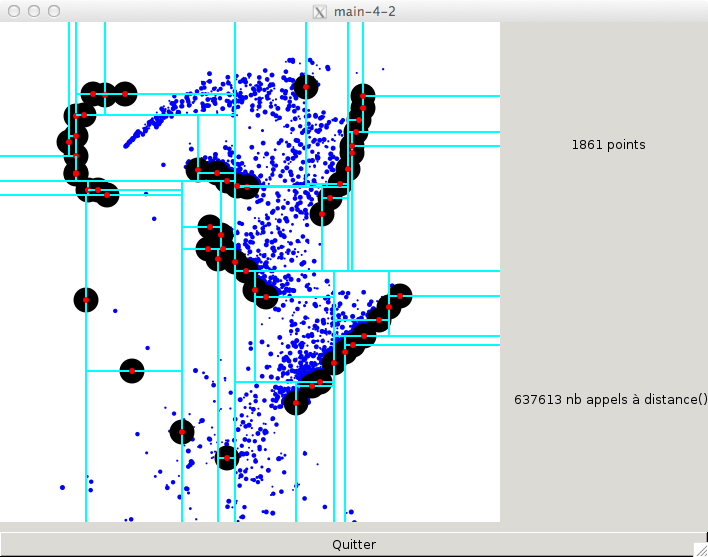The image size is (708, 557).
Task: Click the "nb appels à distance()" counter label
Action: coord(610,399)
